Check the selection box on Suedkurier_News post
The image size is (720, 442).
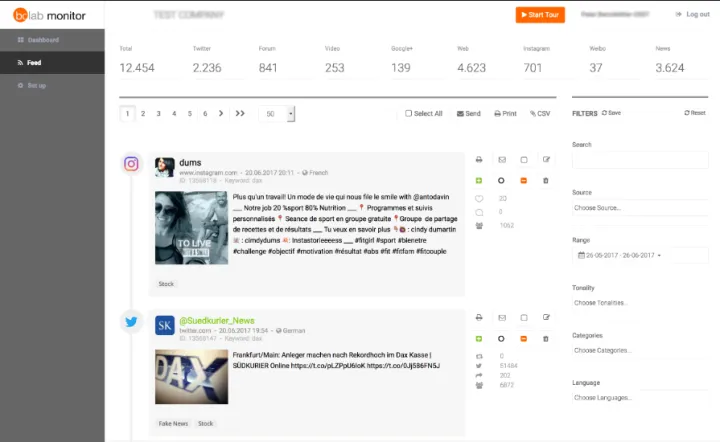(x=524, y=316)
